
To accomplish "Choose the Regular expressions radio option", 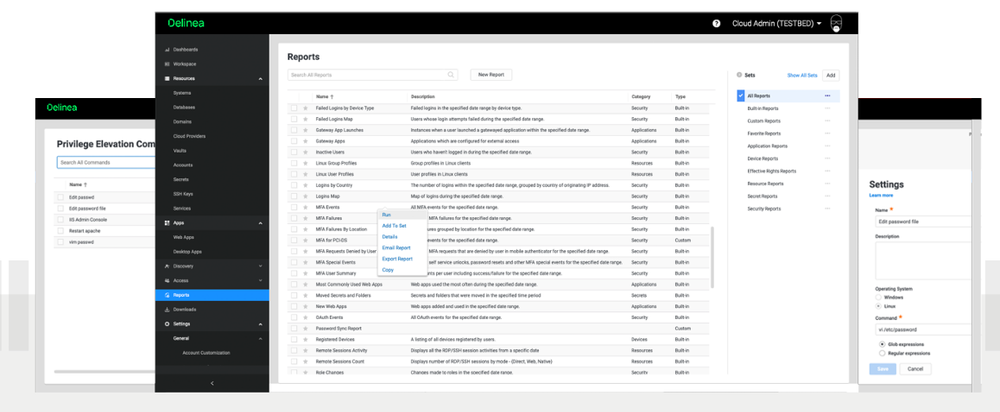I will click(x=882, y=353).
